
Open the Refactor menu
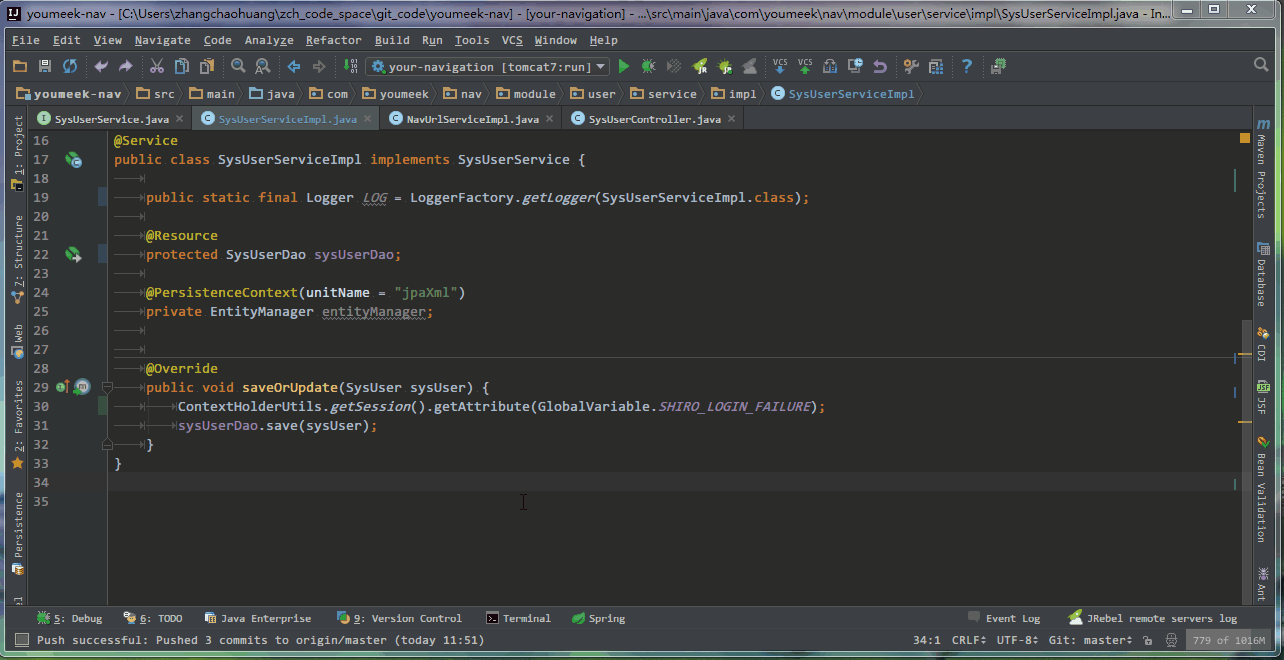(x=333, y=40)
